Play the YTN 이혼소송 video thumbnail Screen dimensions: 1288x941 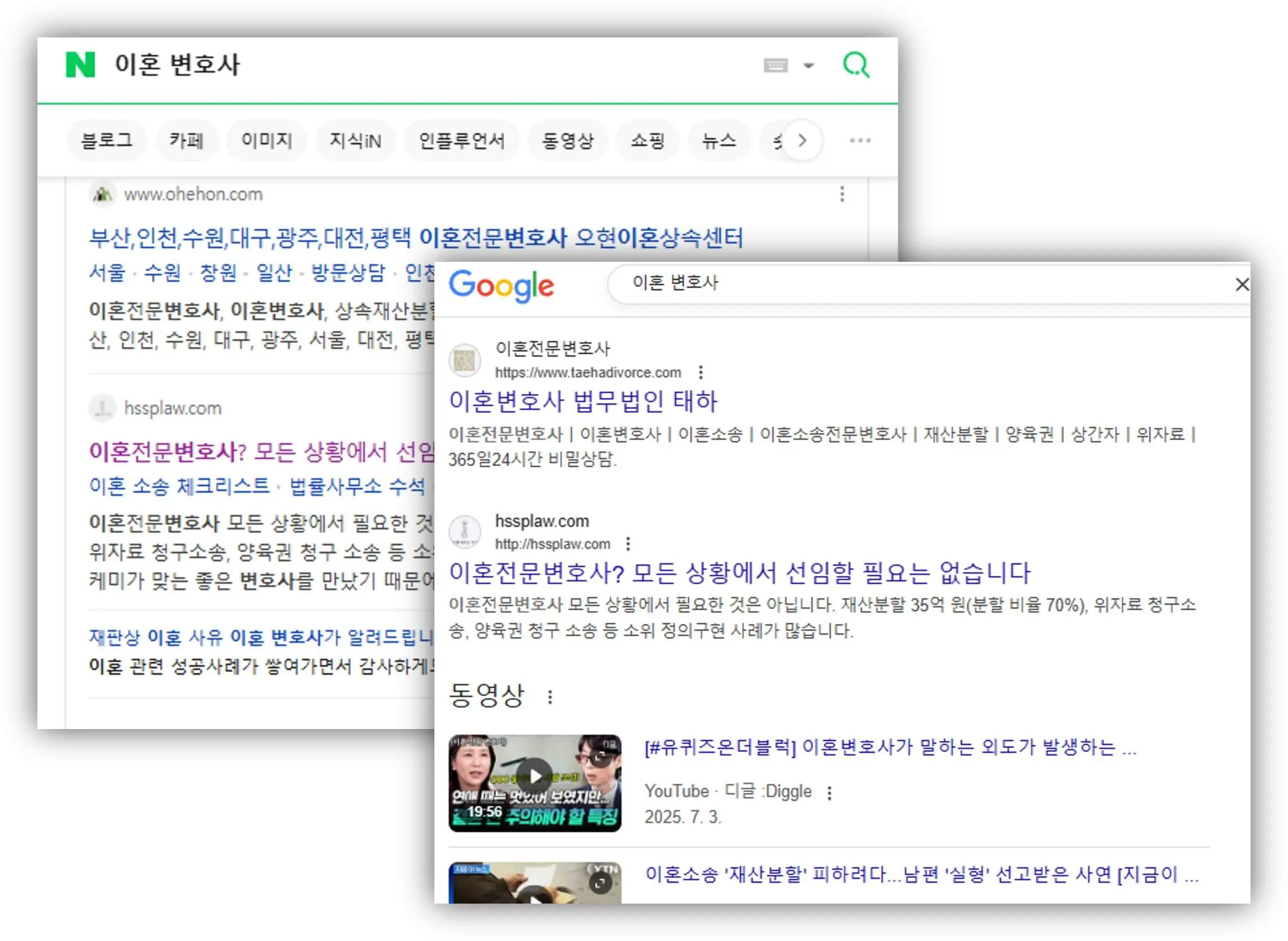pos(535,882)
